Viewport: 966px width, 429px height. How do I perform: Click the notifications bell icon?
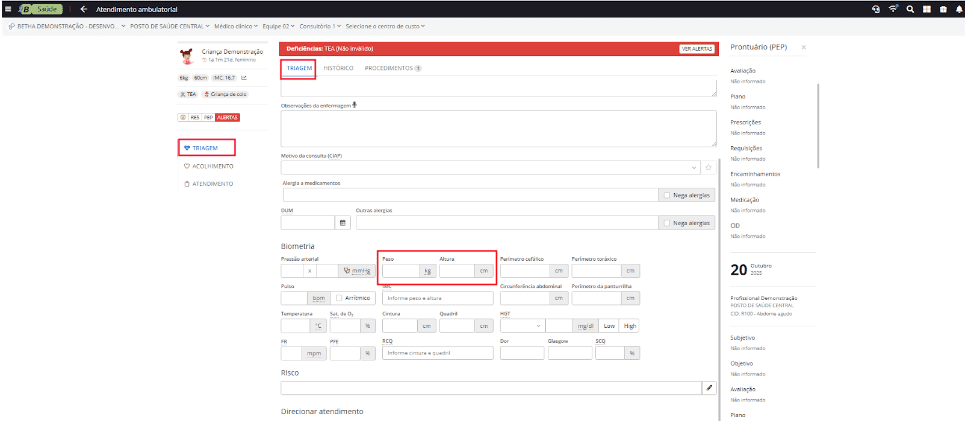pos(958,8)
